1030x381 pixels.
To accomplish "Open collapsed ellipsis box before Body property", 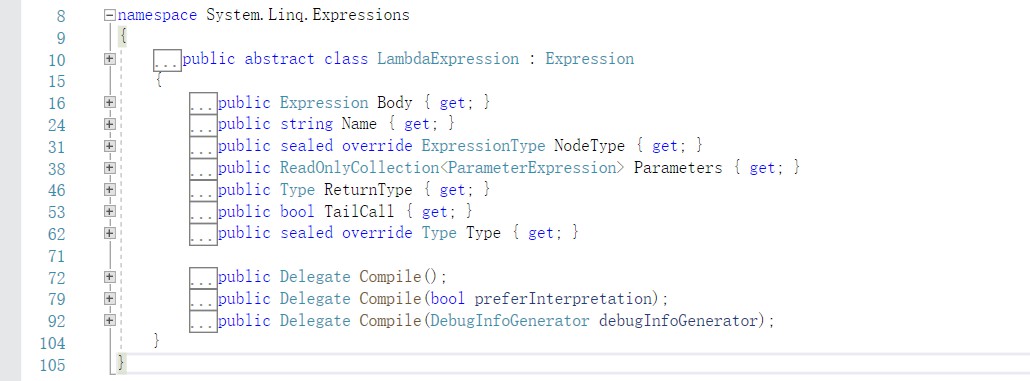I will (x=203, y=104).
